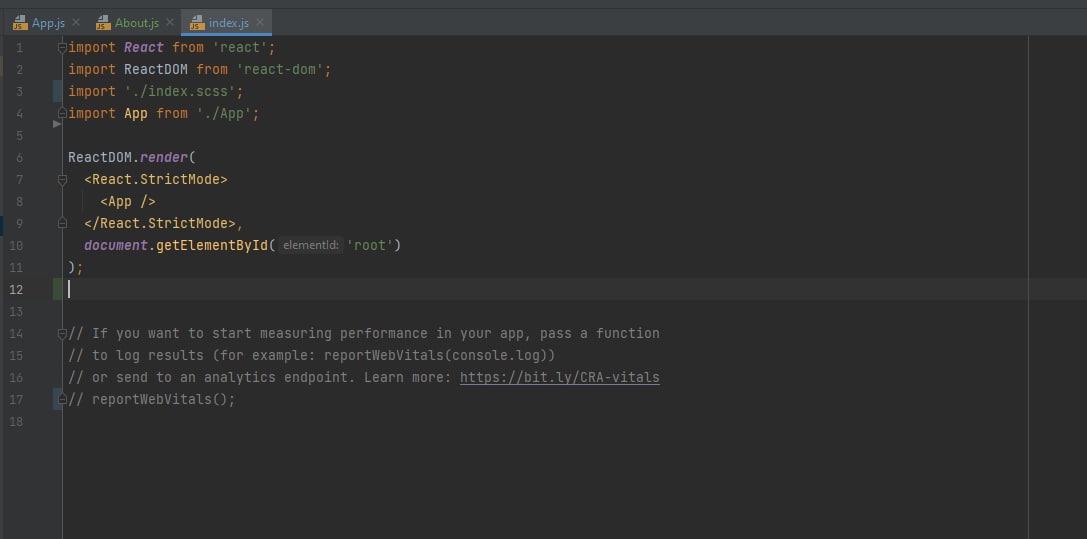Click the getElementById method call
The image size is (1087, 539).
(210, 245)
